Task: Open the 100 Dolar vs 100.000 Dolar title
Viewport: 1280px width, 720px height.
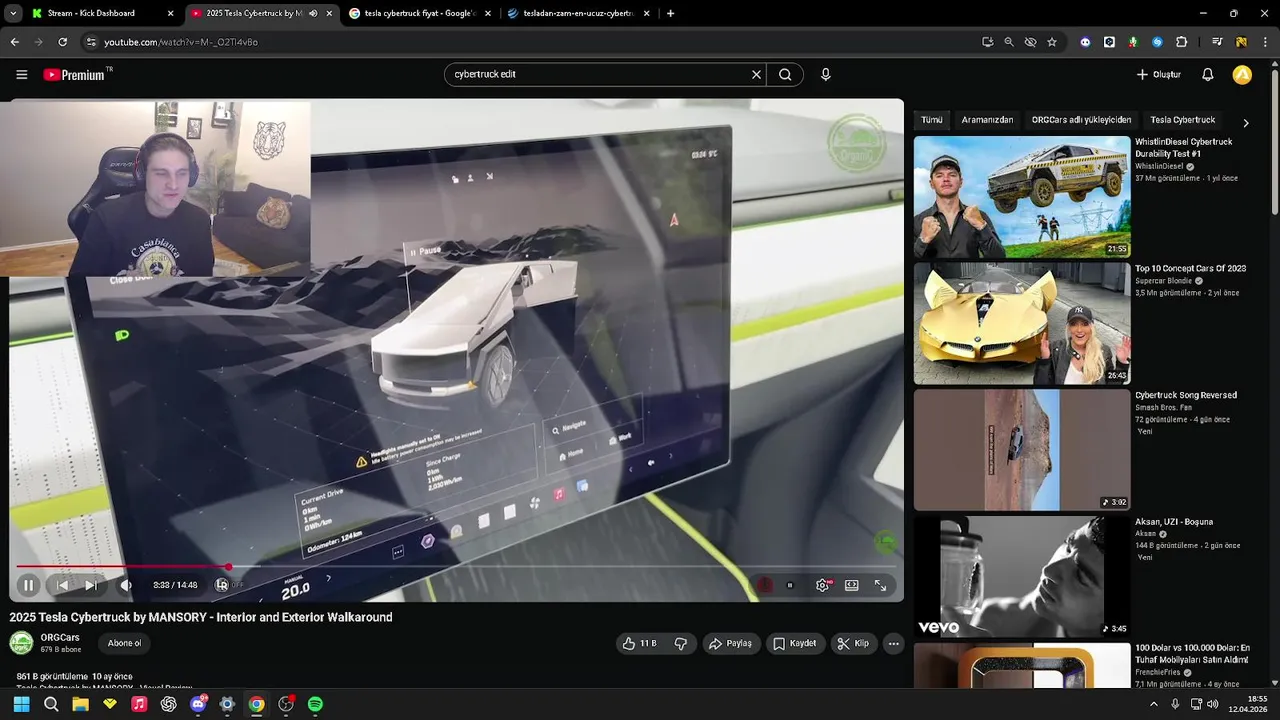Action: [1192, 654]
